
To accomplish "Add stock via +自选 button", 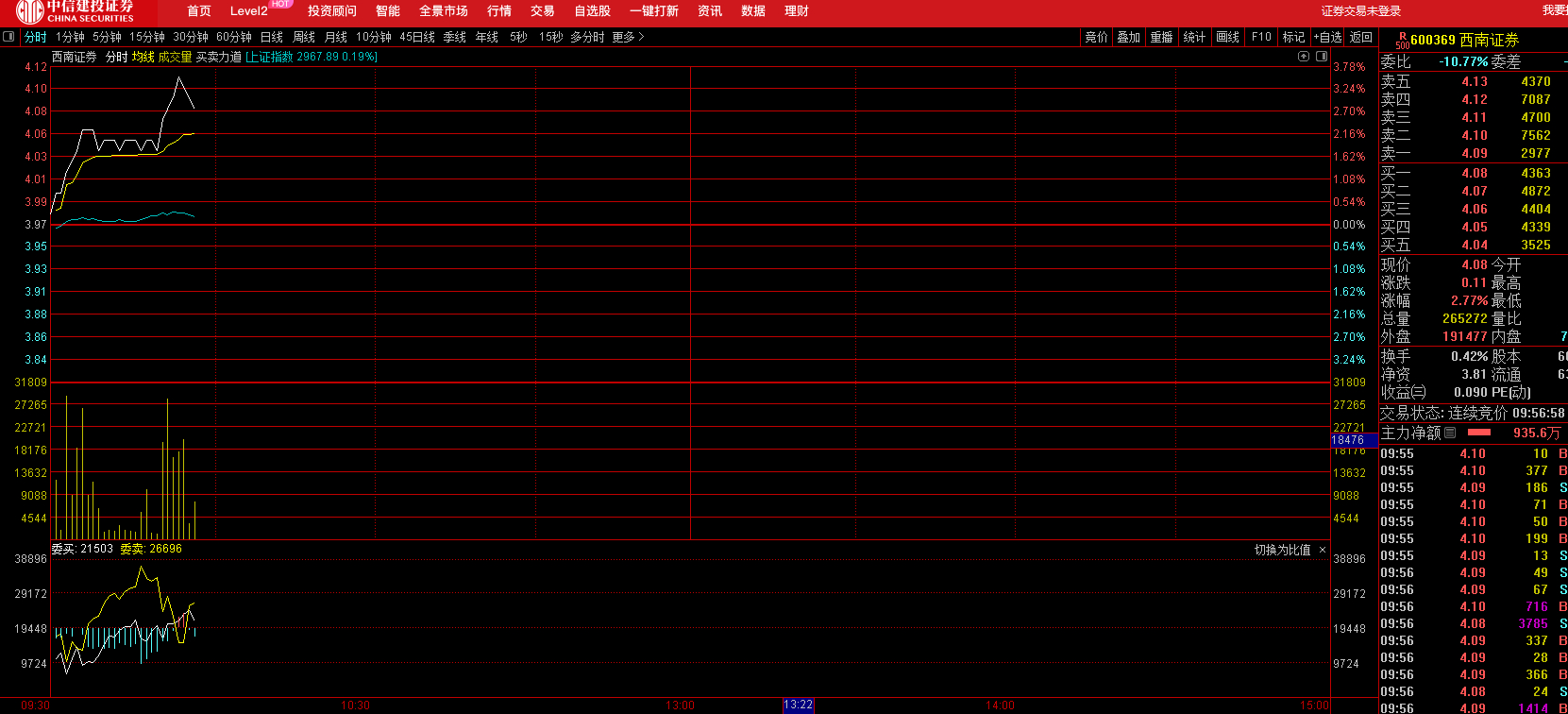I will pos(1327,37).
